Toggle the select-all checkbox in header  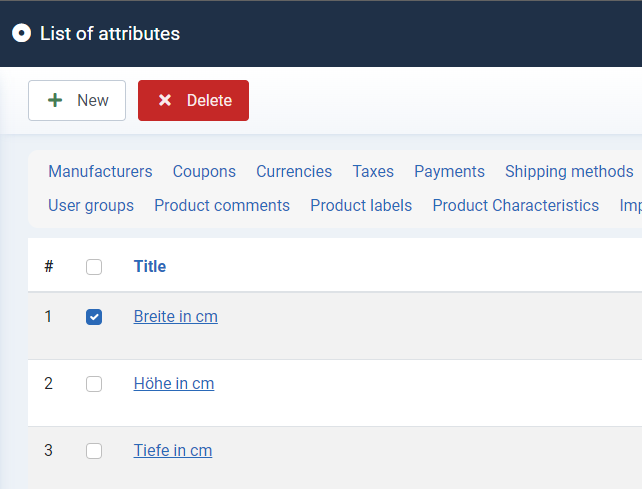point(94,267)
